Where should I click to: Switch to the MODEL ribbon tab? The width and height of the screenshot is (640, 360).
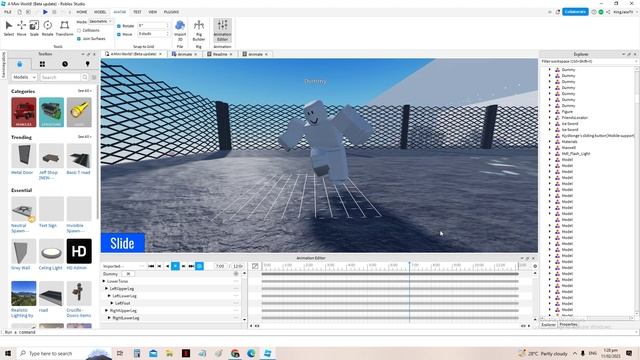coord(100,12)
